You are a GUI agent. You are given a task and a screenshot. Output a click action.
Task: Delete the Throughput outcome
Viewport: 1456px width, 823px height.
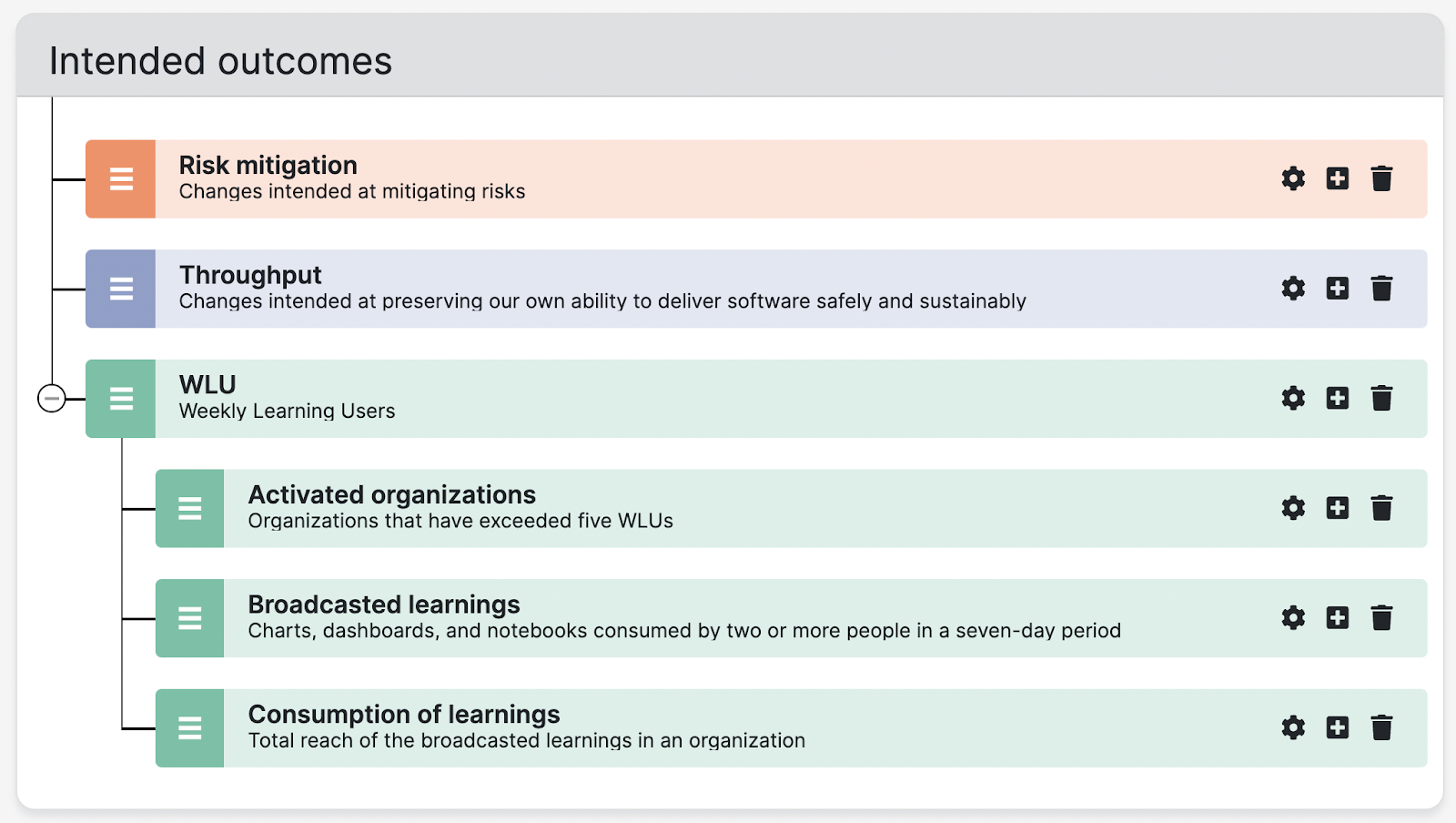(1381, 289)
